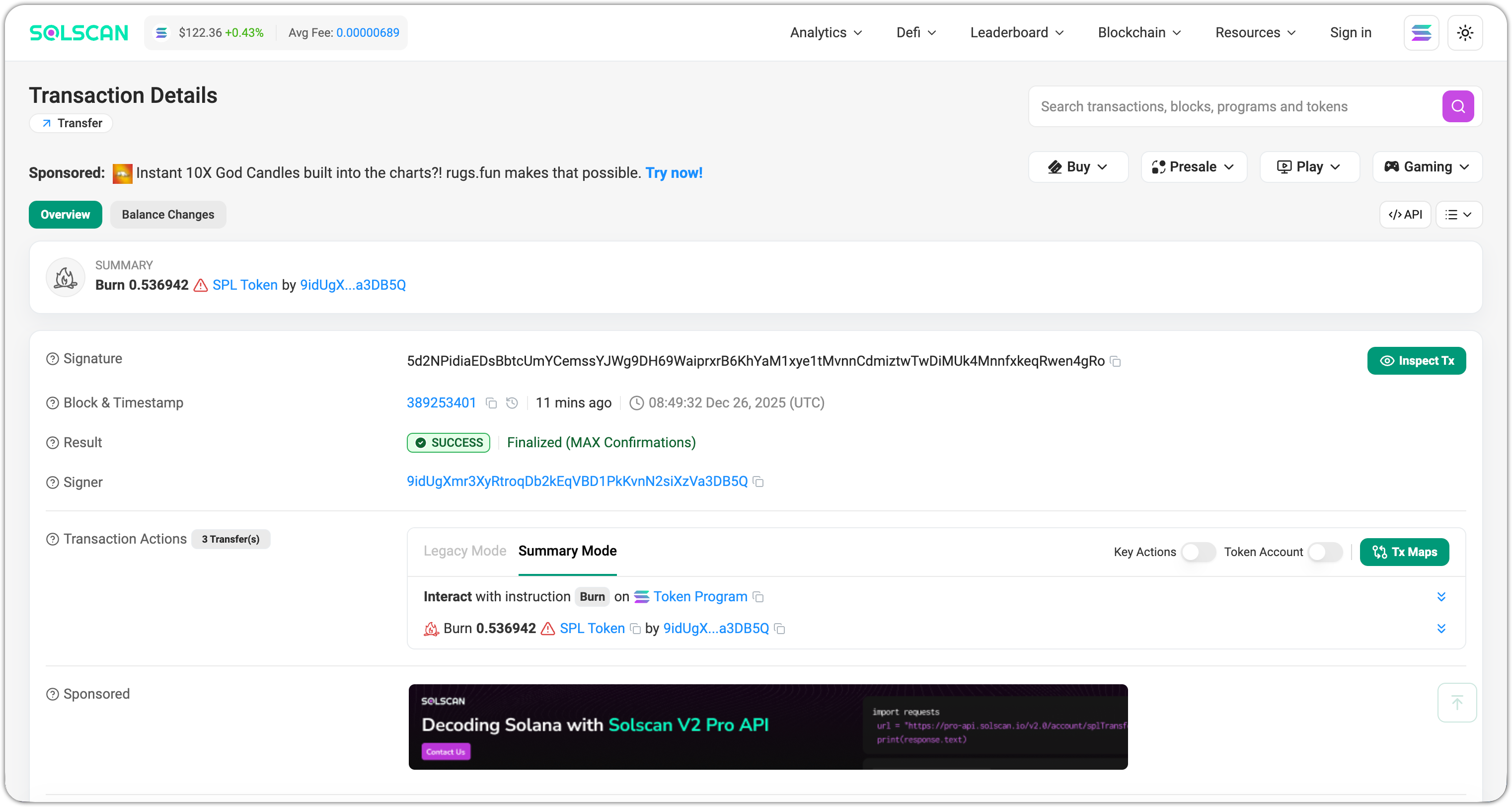Open the Try now! sponsored link

pyautogui.click(x=673, y=172)
